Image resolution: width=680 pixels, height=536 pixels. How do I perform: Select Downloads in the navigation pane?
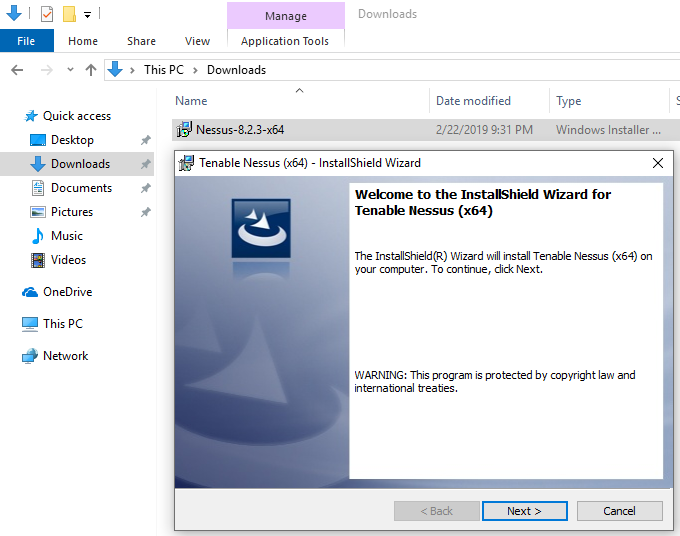(x=81, y=164)
